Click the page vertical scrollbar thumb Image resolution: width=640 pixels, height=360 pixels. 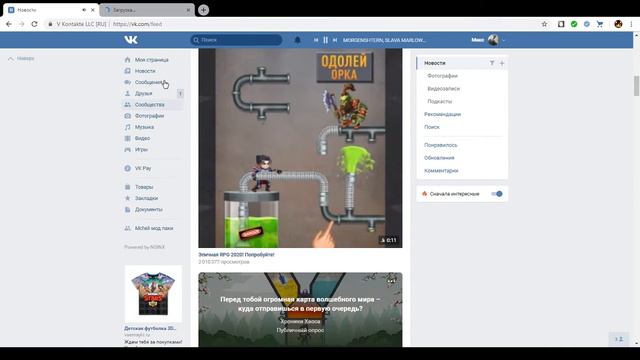[636, 86]
